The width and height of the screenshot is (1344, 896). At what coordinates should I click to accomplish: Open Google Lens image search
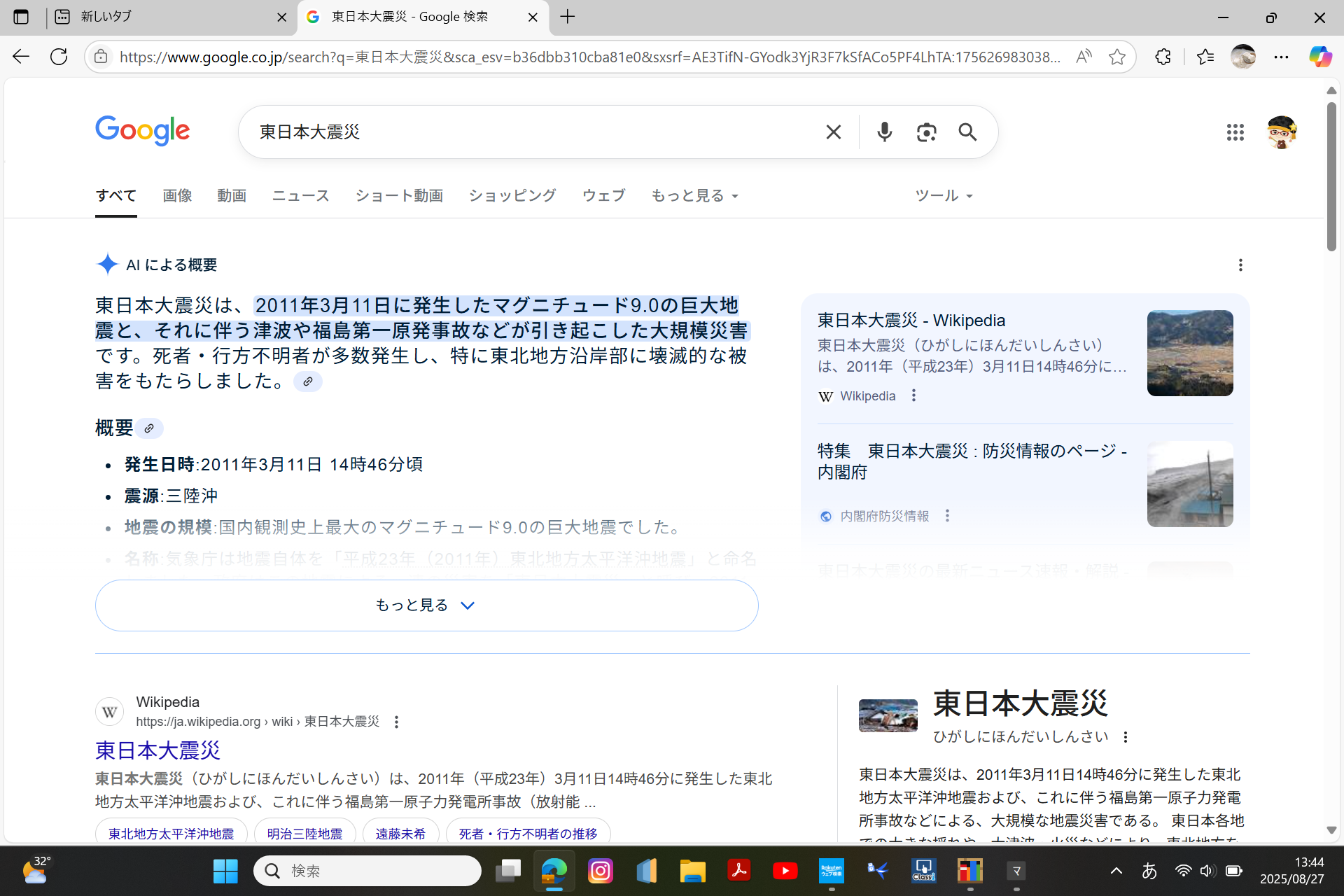coord(926,132)
